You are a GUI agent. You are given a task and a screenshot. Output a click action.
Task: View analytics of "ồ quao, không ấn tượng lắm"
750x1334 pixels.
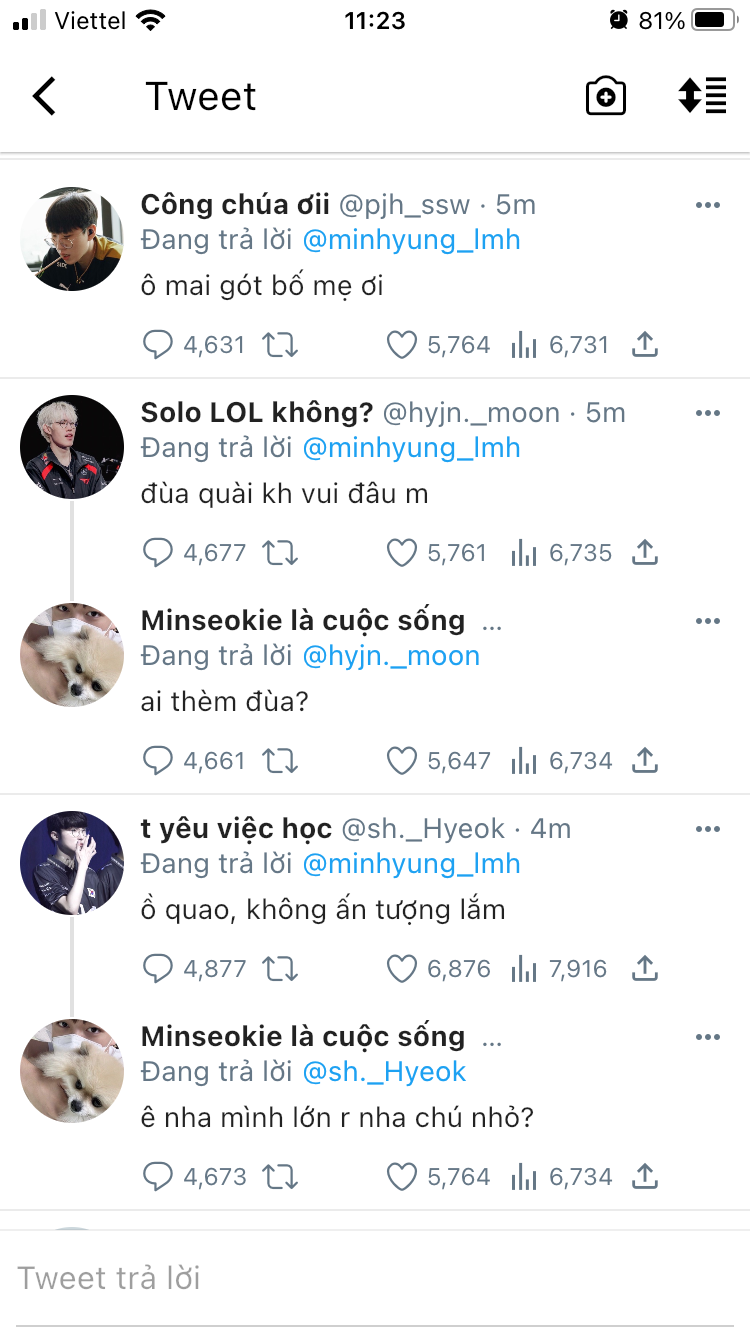(x=524, y=969)
